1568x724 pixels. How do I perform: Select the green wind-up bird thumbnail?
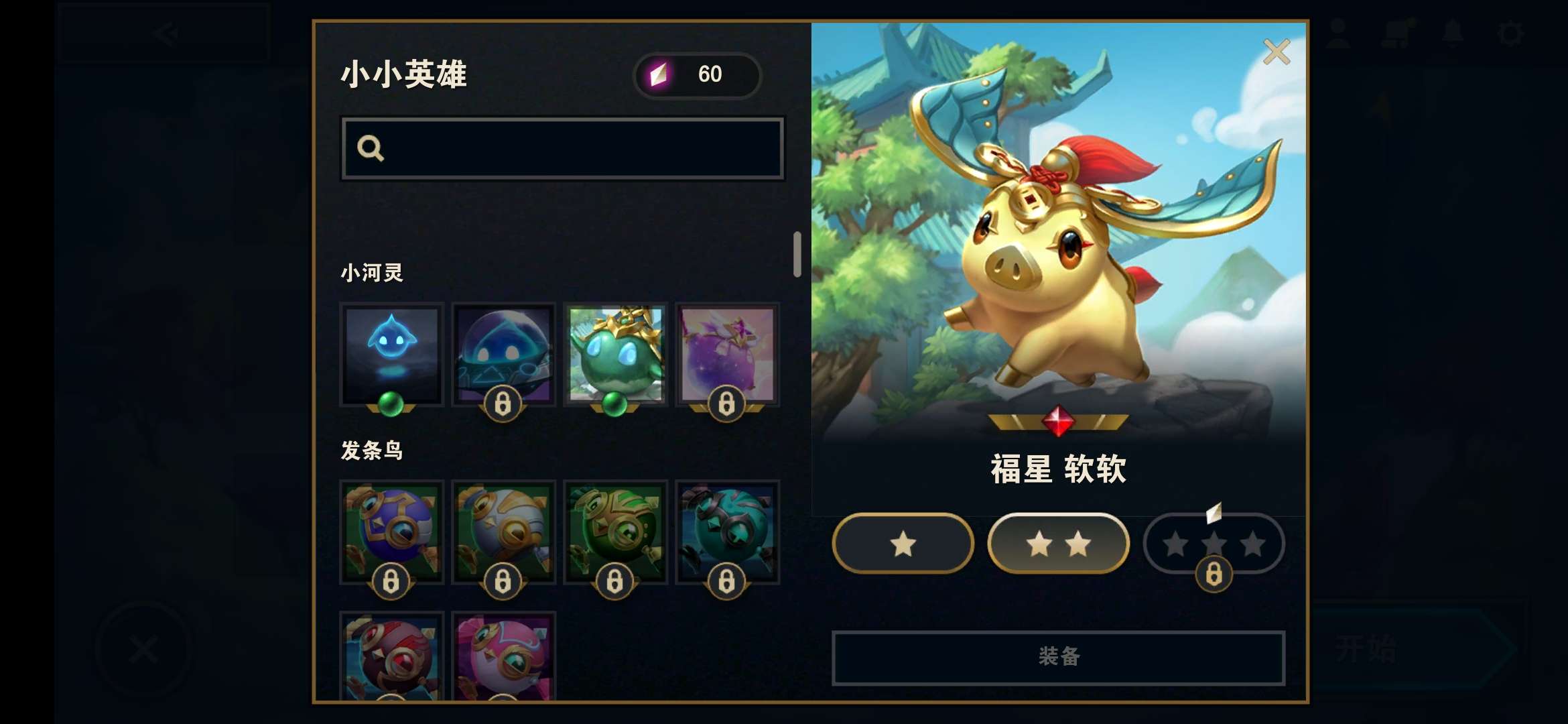pyautogui.click(x=616, y=532)
